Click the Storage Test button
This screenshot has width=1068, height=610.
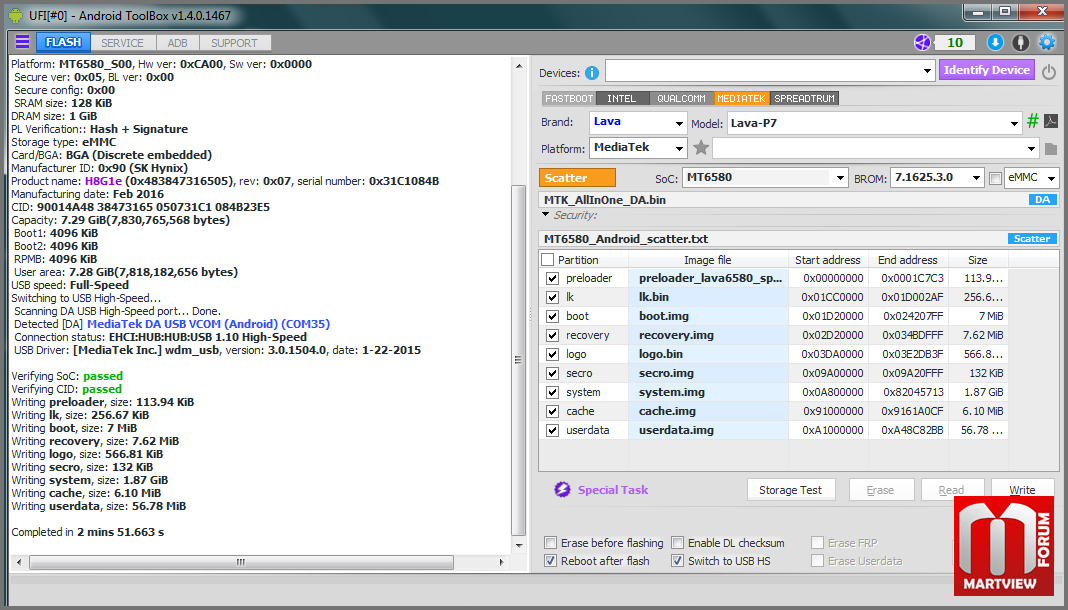point(791,490)
